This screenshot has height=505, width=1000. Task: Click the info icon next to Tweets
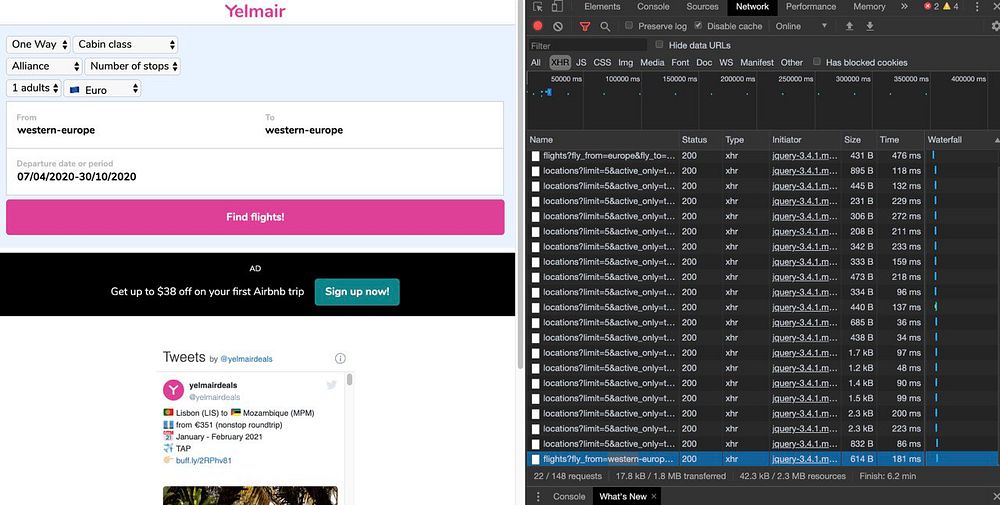pos(341,358)
